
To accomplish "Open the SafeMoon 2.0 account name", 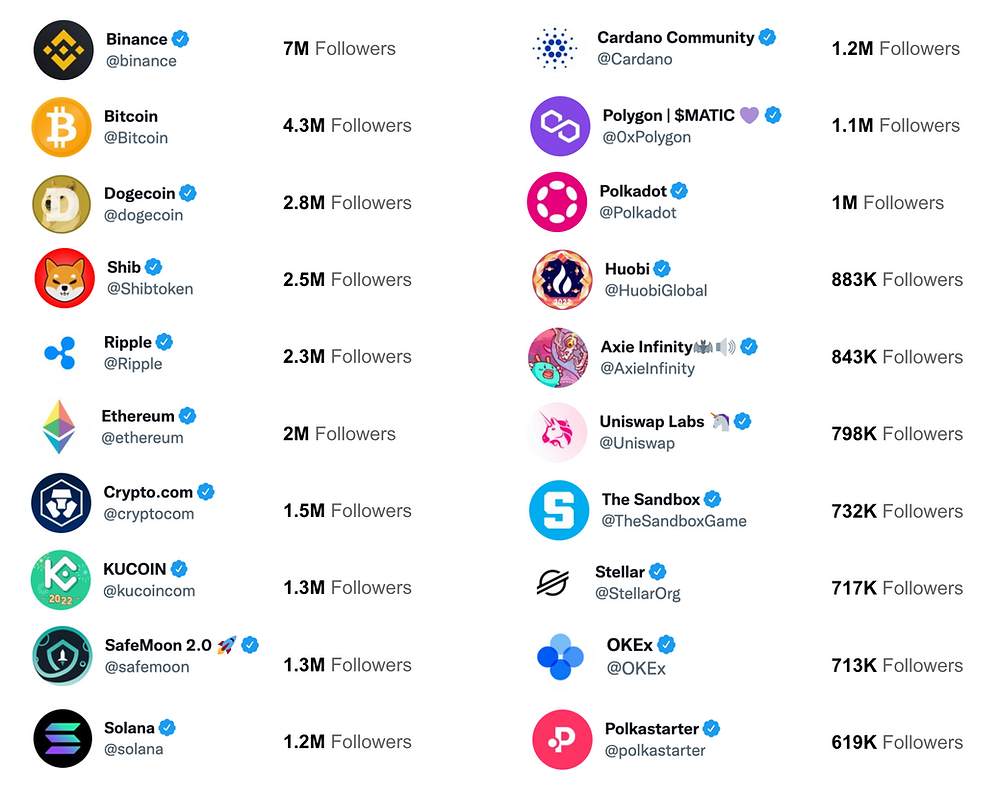I will tap(158, 645).
